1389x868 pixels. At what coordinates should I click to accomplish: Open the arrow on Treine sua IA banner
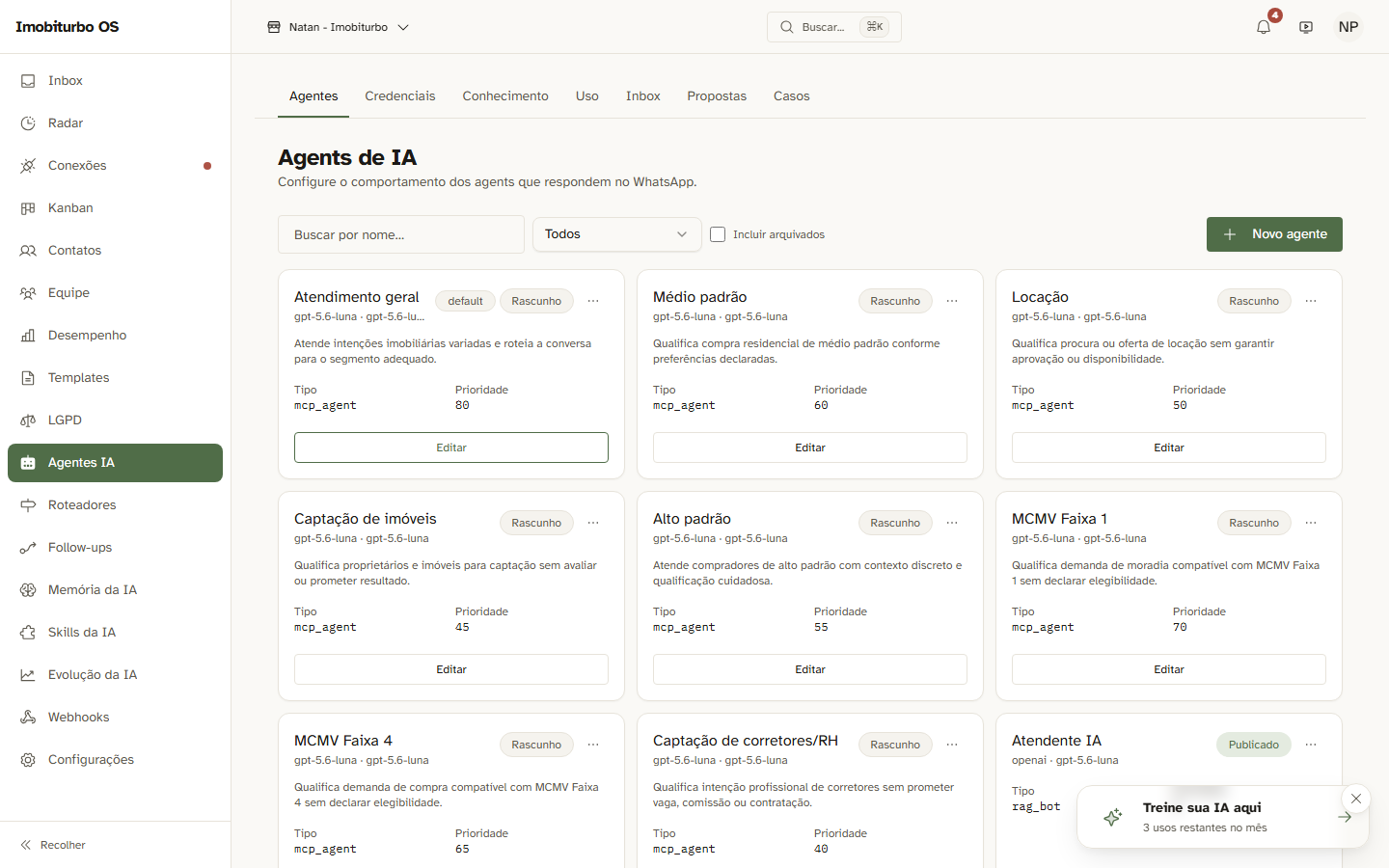1345,817
